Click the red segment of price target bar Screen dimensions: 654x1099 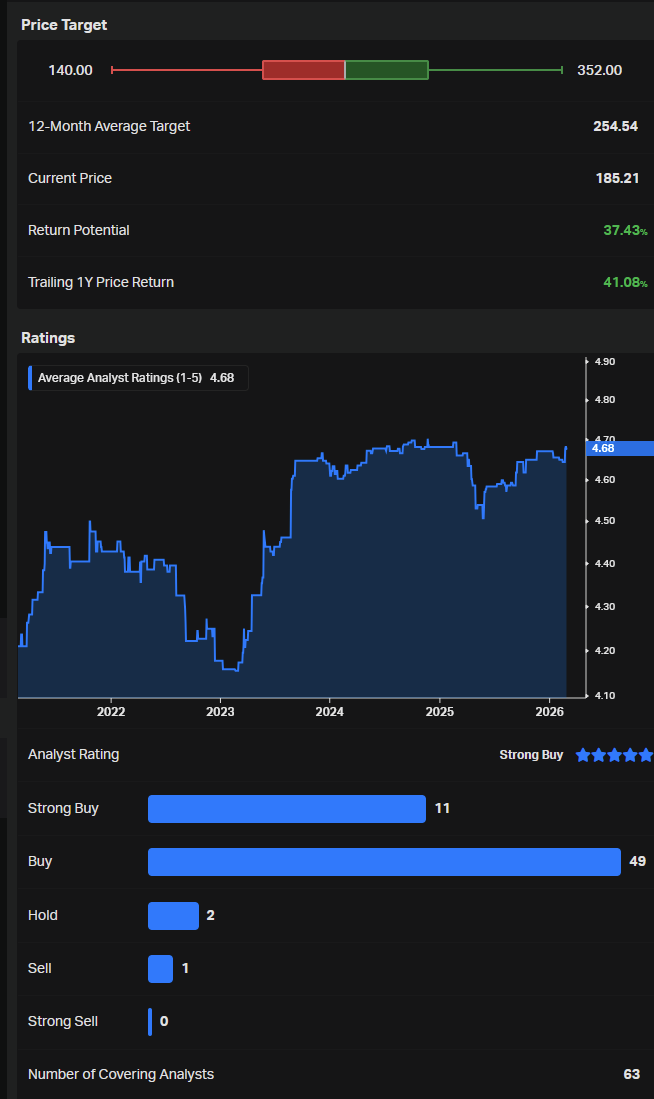click(304, 70)
